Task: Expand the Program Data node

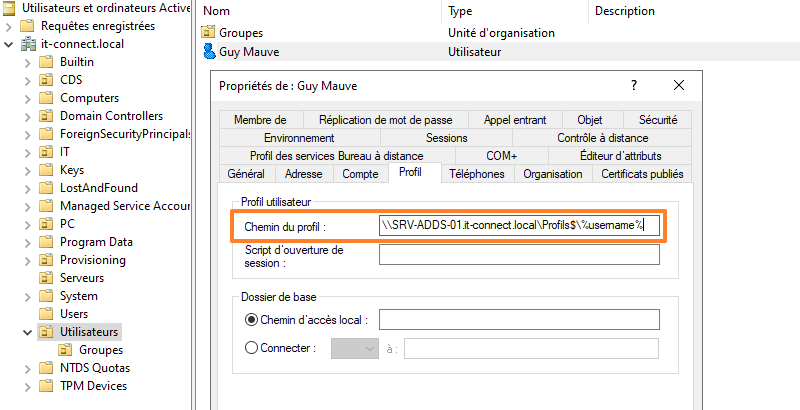Action: 28,242
